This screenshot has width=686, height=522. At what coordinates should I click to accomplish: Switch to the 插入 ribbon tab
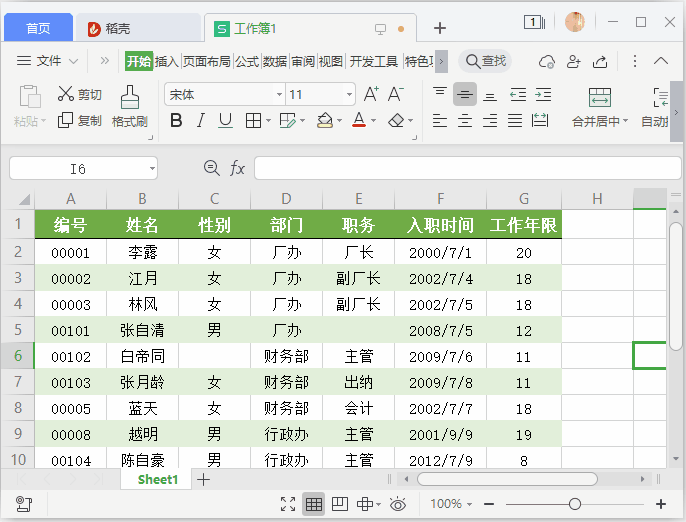click(x=166, y=61)
